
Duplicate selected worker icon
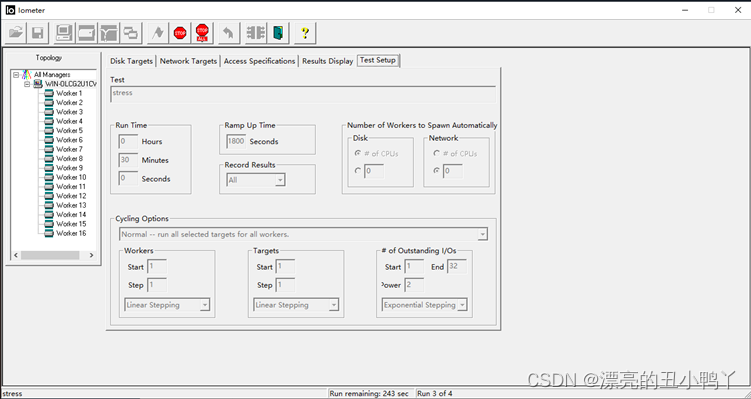coord(131,33)
